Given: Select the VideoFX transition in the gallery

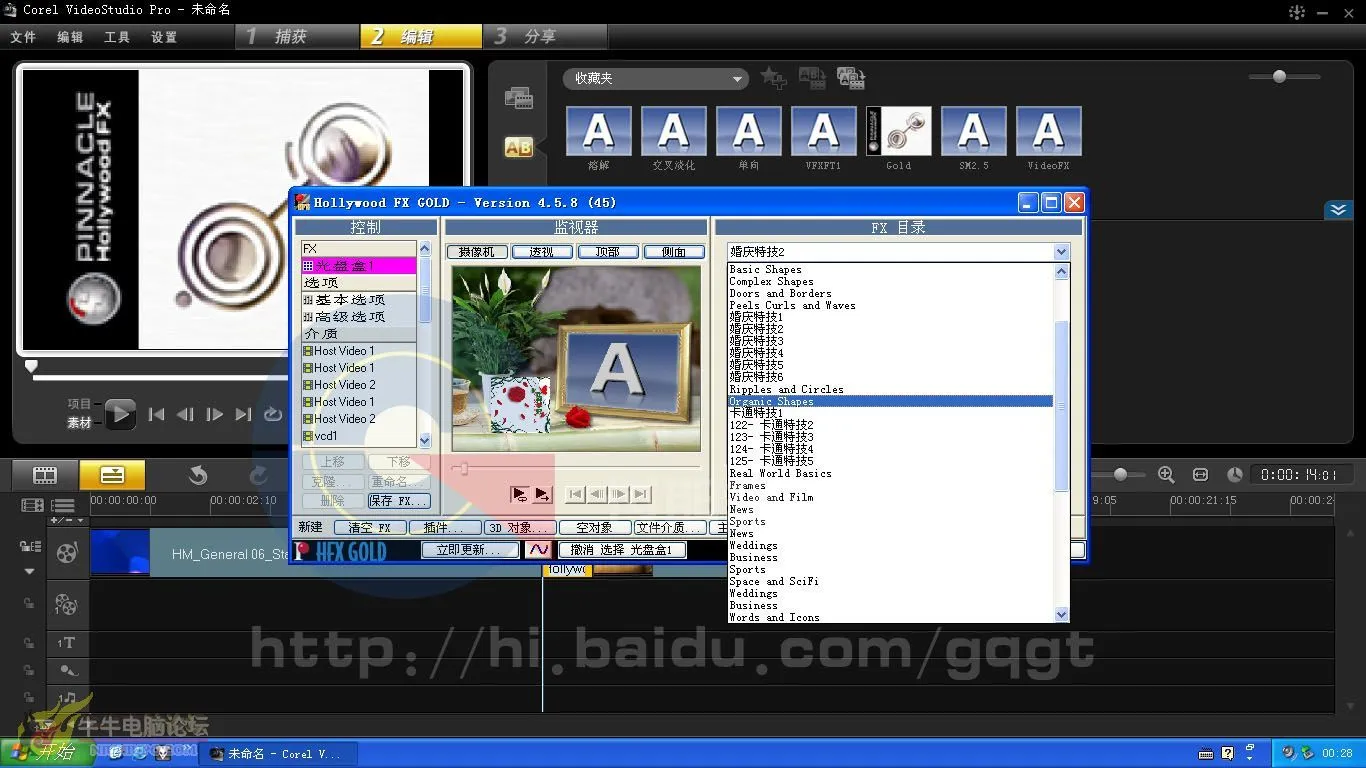Looking at the screenshot, I should [x=1048, y=131].
